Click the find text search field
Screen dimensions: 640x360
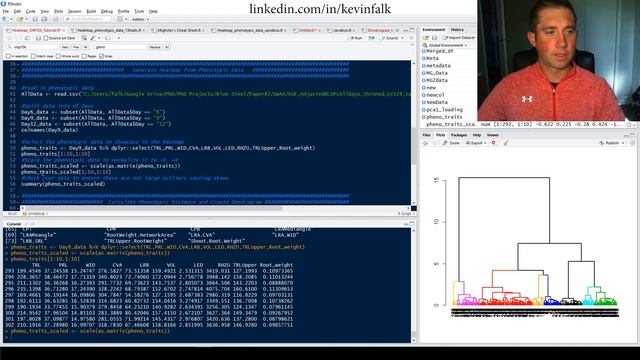33,47
